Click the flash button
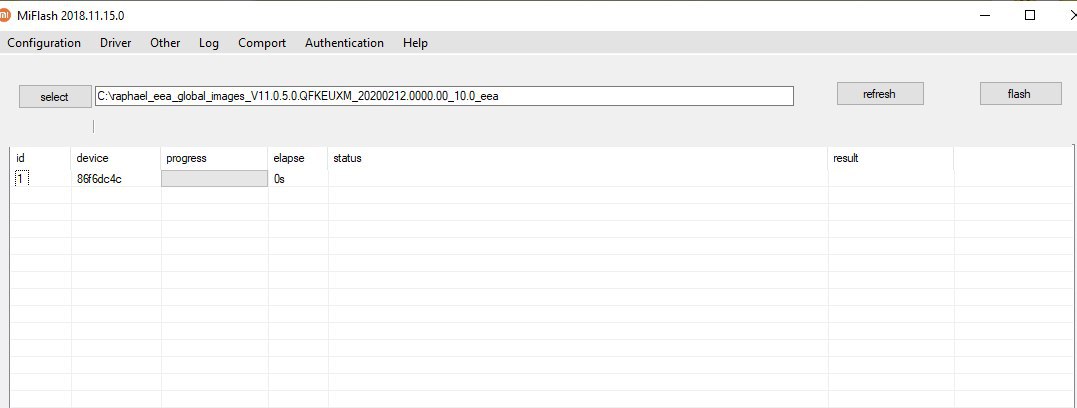This screenshot has width=1077, height=408. pyautogui.click(x=1019, y=94)
